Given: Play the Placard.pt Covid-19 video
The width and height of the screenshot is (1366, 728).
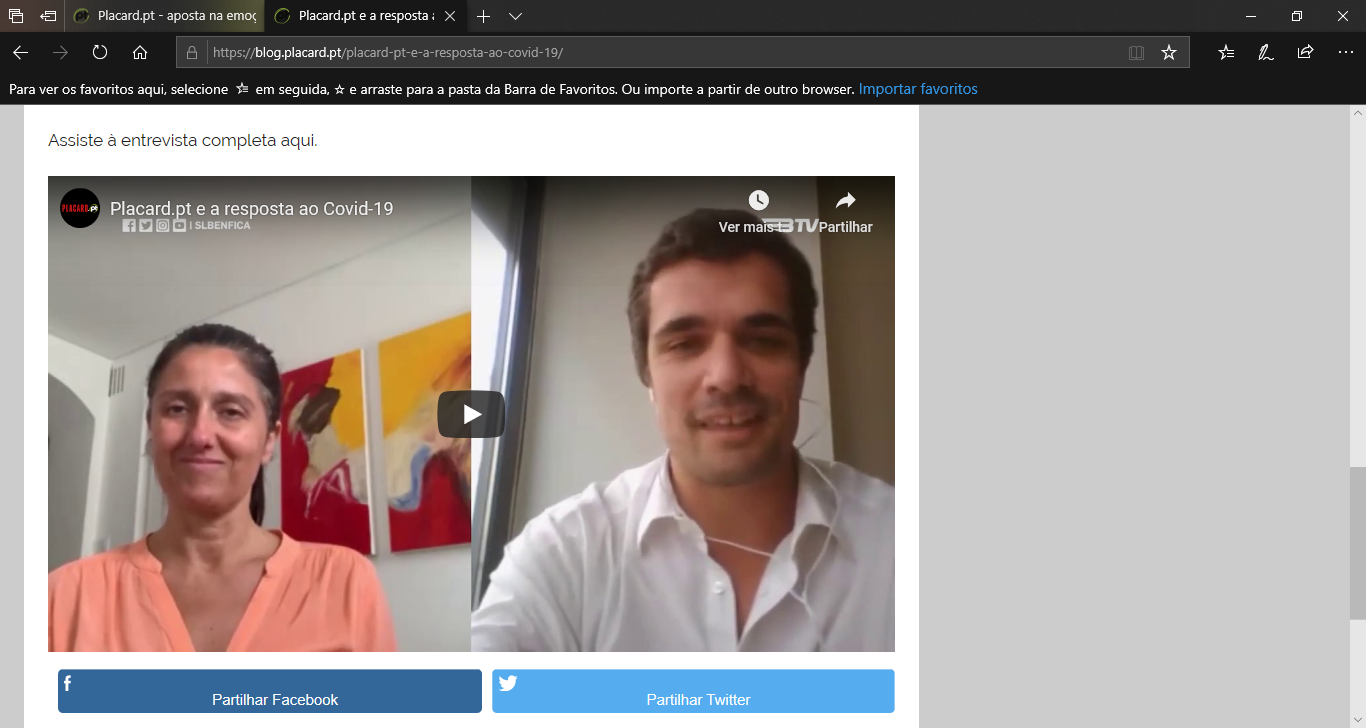Looking at the screenshot, I should point(471,414).
